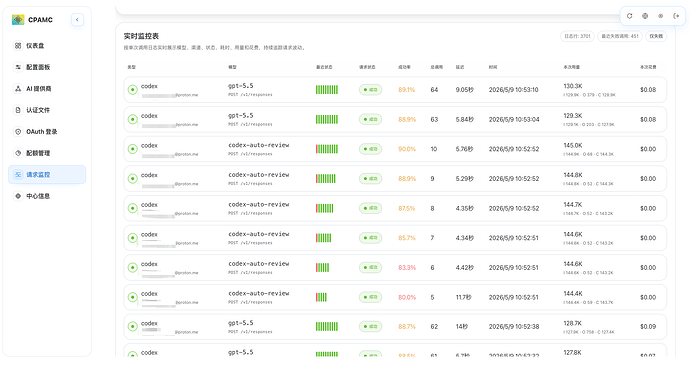Click the $0.09 cost value
Viewport: 690px width, 365px height.
[648, 327]
